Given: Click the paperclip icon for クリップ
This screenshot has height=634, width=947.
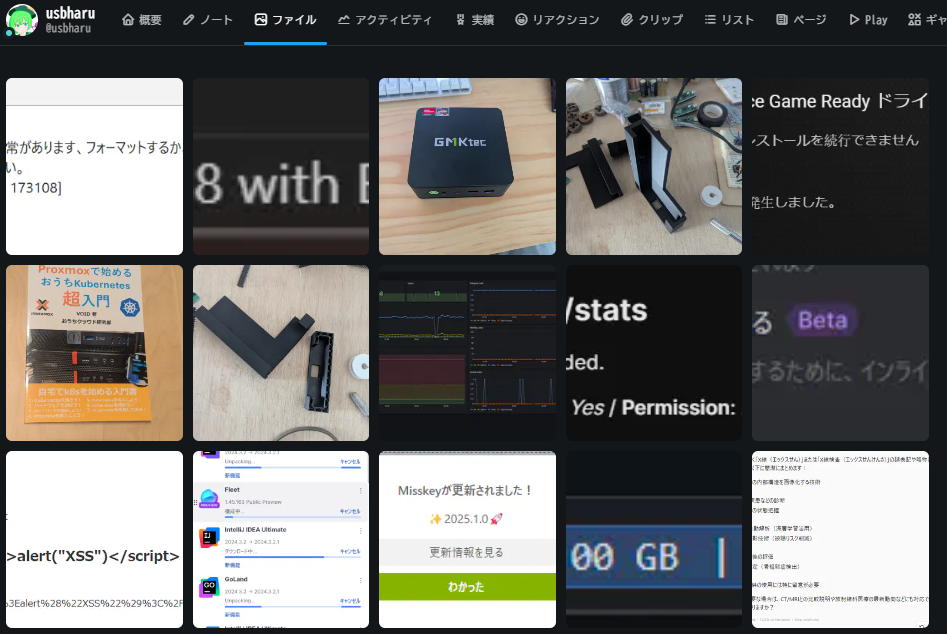Looking at the screenshot, I should [x=627, y=20].
